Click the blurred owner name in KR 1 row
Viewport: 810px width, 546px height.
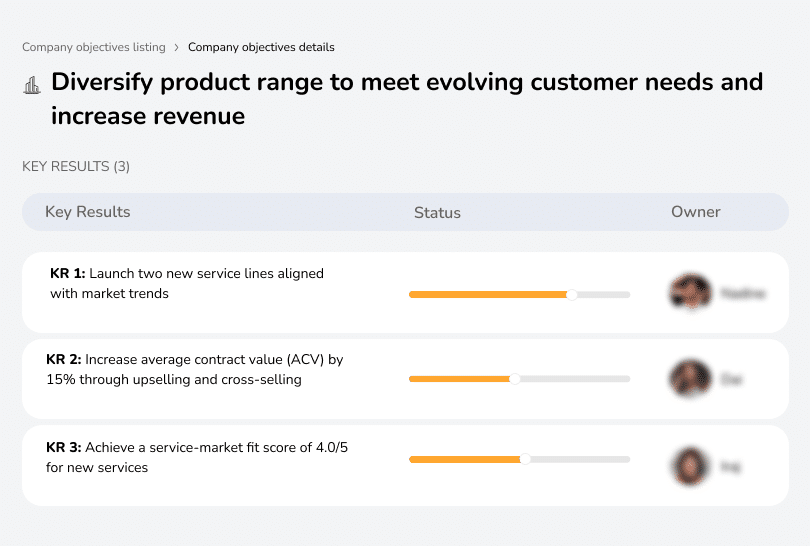[743, 293]
